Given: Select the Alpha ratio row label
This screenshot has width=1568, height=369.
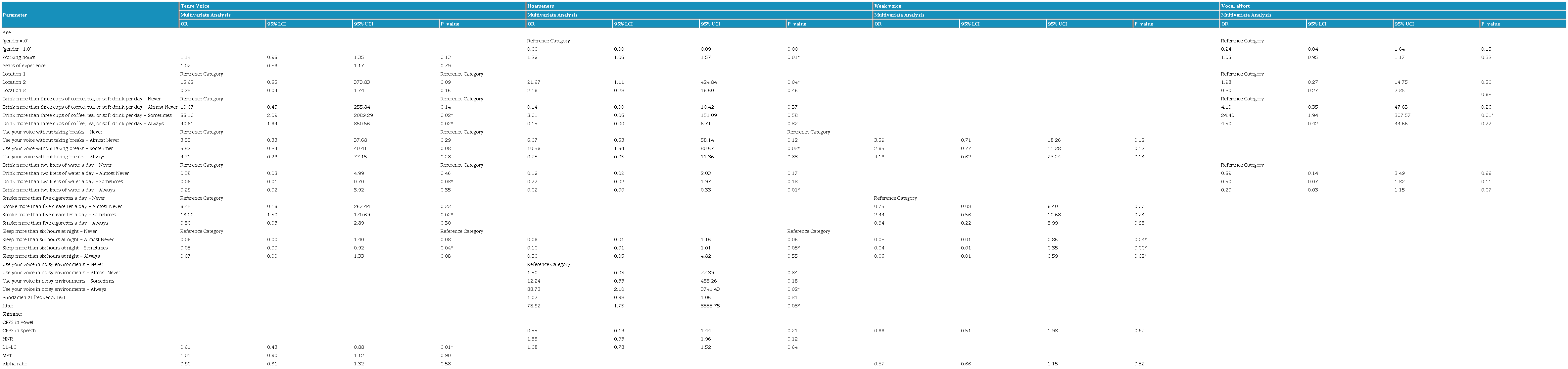Looking at the screenshot, I should click(15, 364).
